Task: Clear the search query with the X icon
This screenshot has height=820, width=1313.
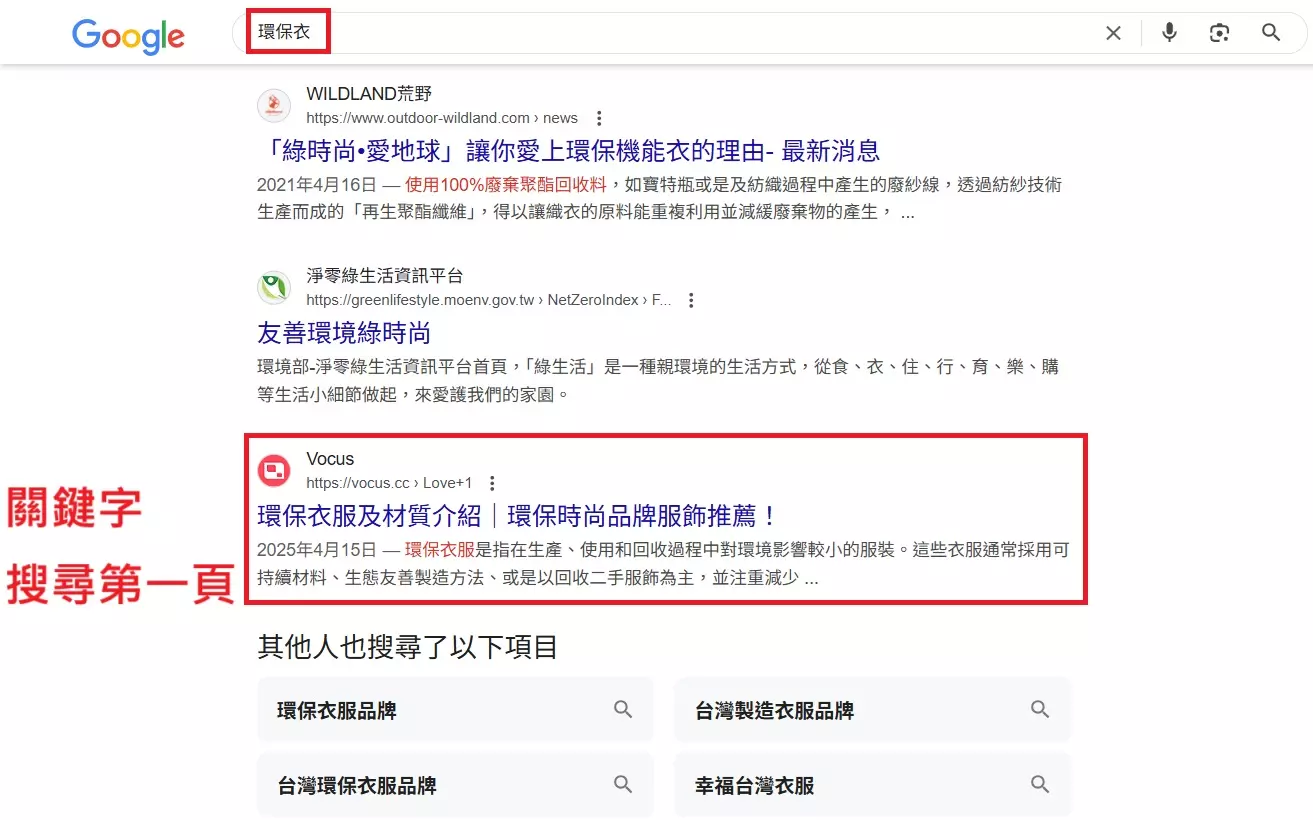Action: 1113,32
